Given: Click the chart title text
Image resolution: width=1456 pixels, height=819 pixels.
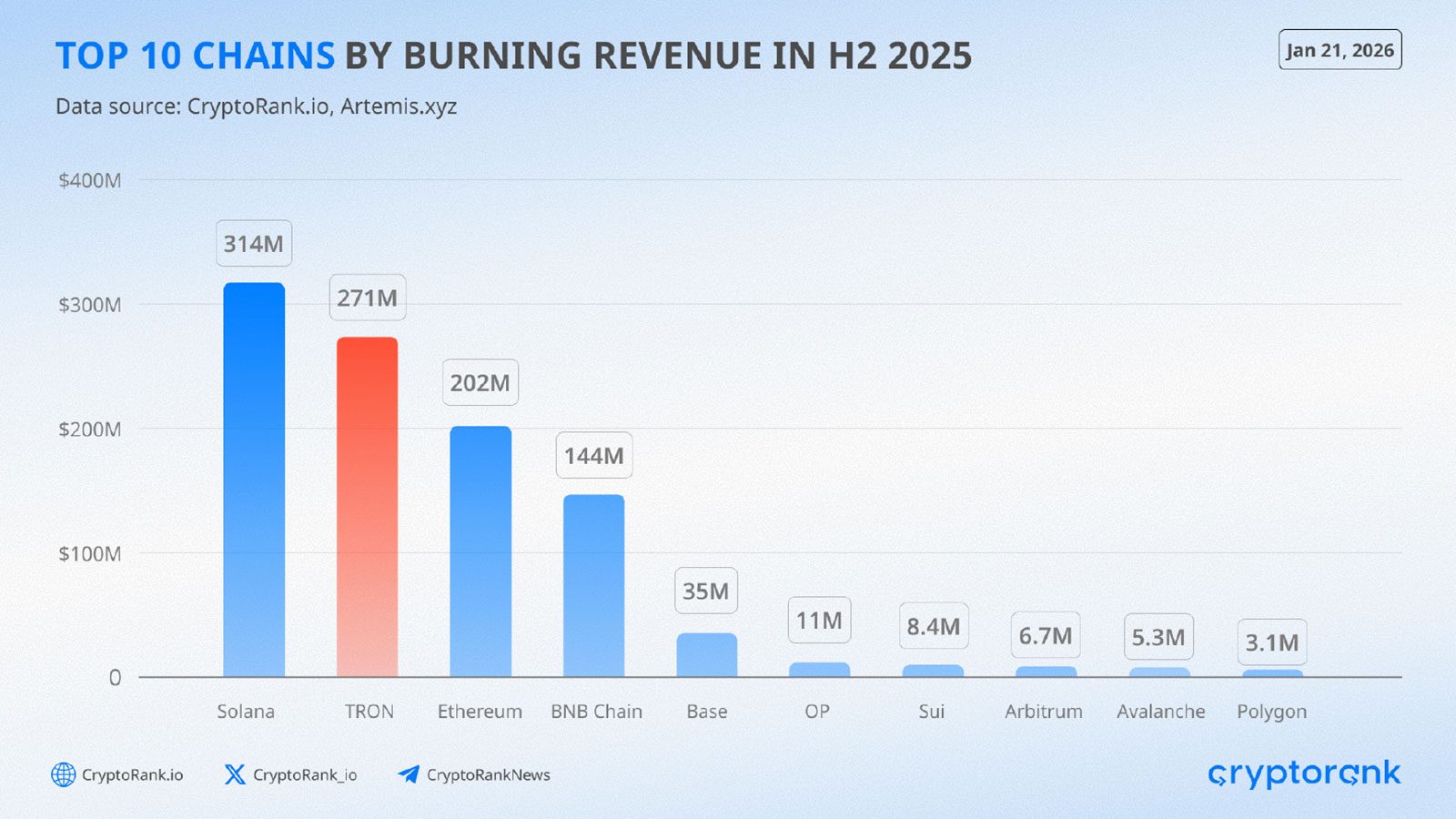Looking at the screenshot, I should coord(513,56).
